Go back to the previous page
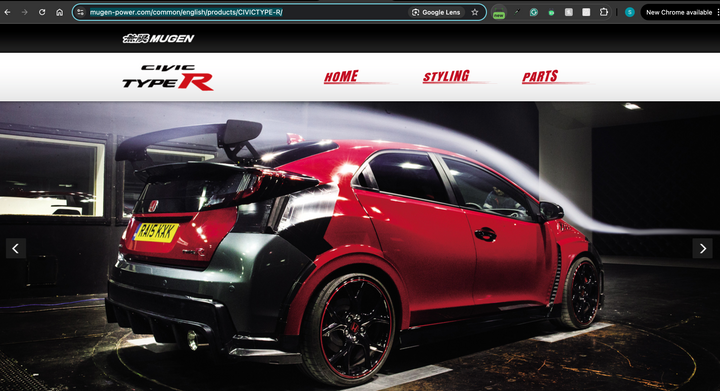Image resolution: width=720 pixels, height=391 pixels. 7,12
